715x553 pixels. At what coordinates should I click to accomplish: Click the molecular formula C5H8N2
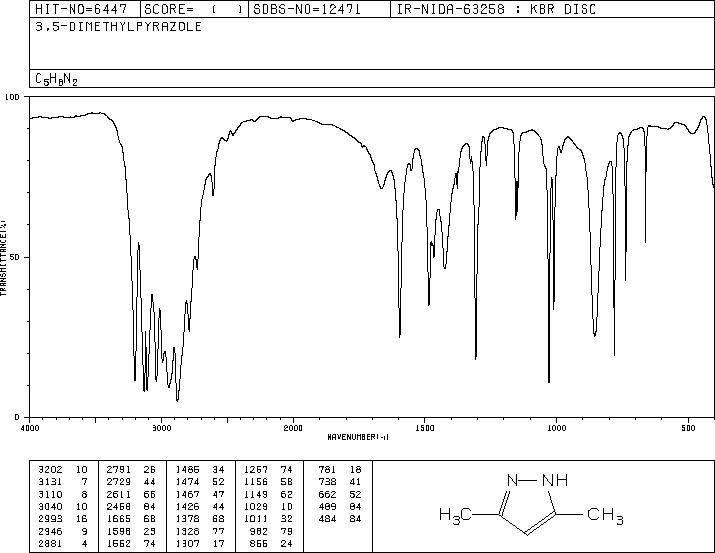point(56,79)
